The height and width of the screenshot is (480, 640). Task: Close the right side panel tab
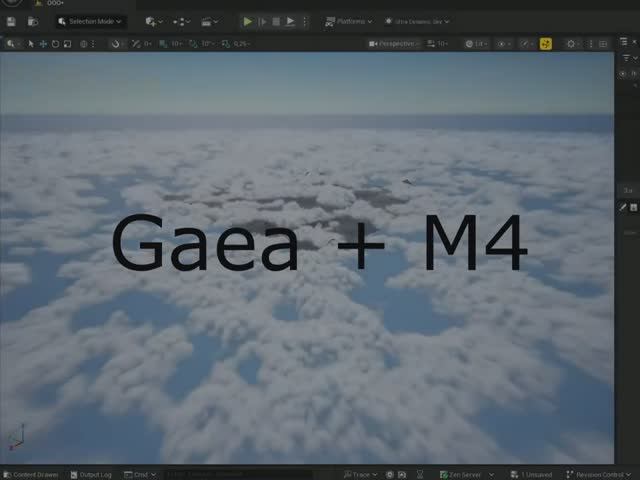tap(634, 42)
